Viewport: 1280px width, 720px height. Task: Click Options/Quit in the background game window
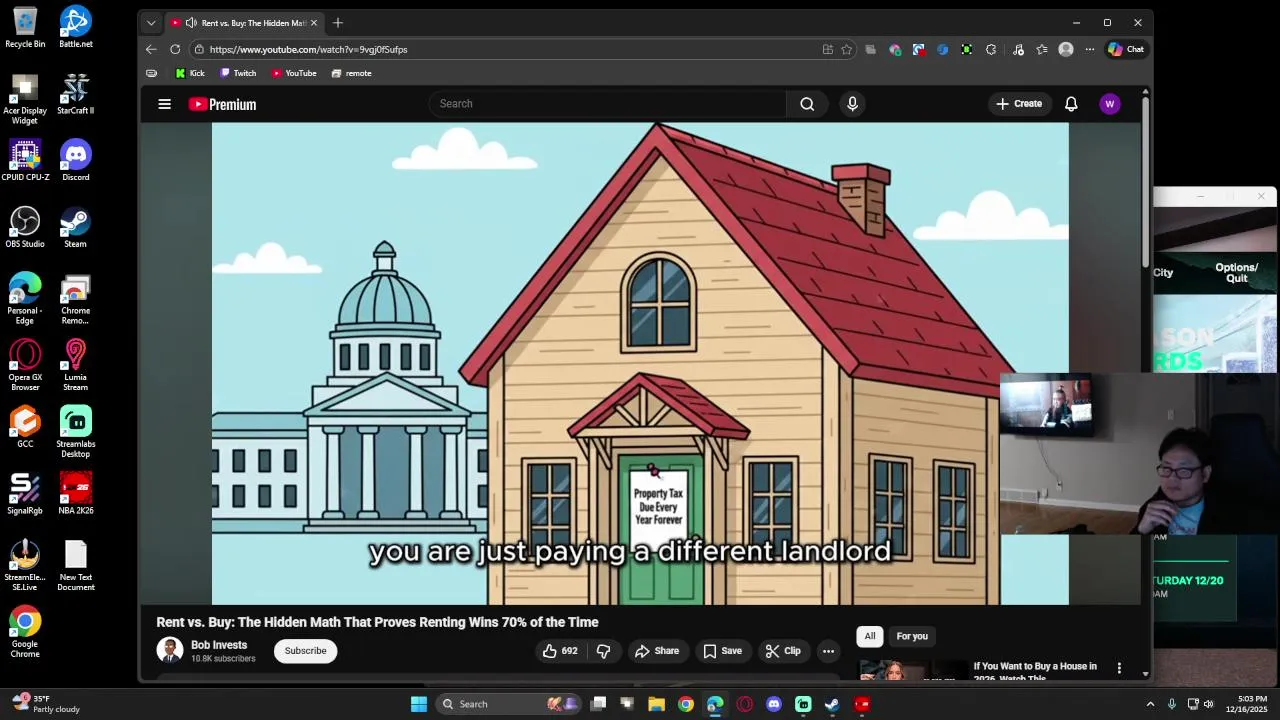(1236, 273)
